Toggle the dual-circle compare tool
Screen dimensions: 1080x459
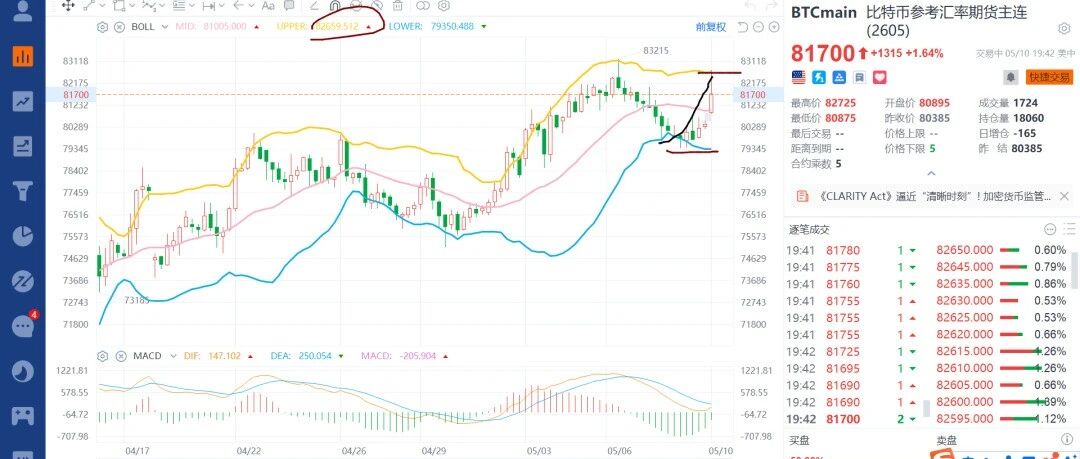pos(423,6)
